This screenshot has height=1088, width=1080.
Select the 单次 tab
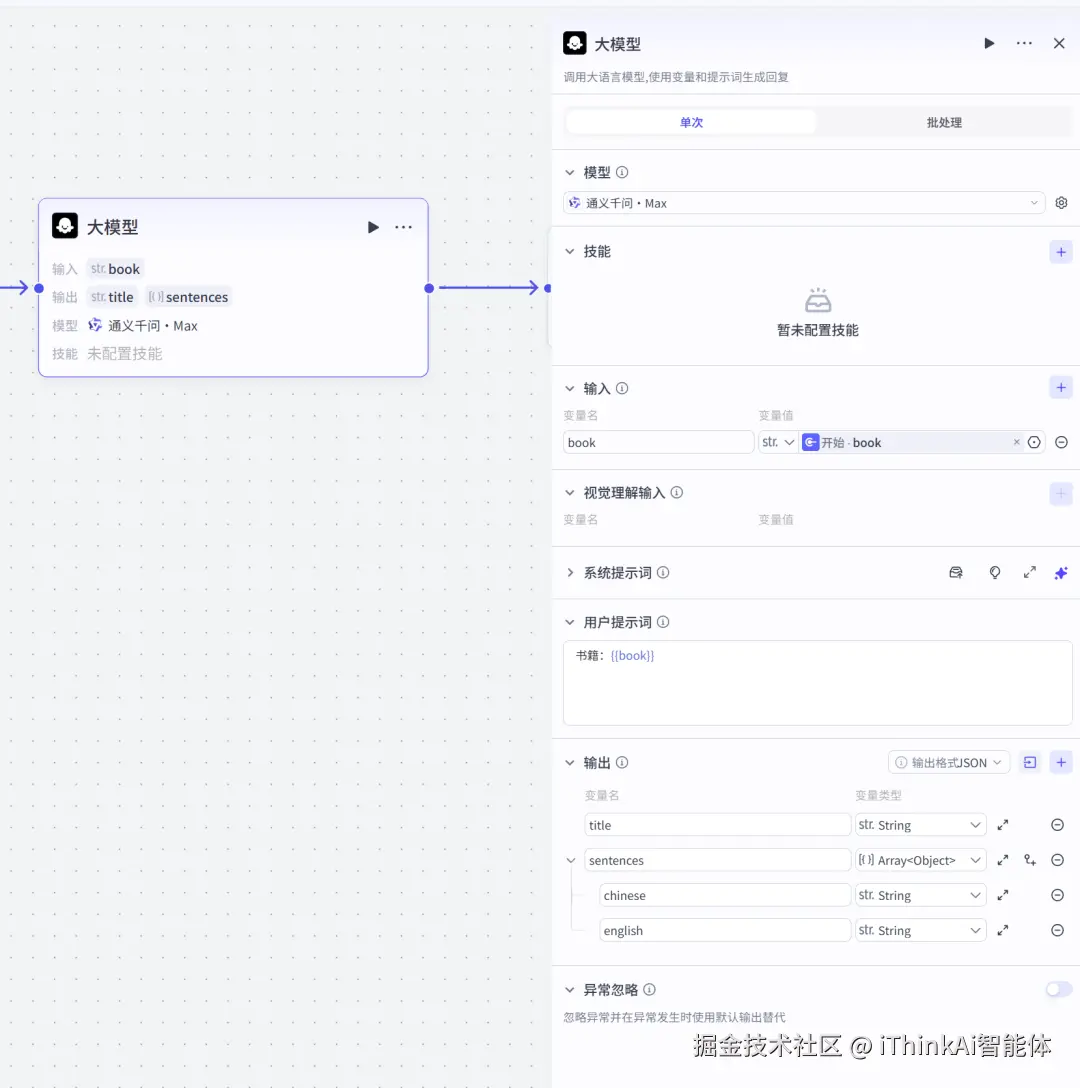coord(690,122)
